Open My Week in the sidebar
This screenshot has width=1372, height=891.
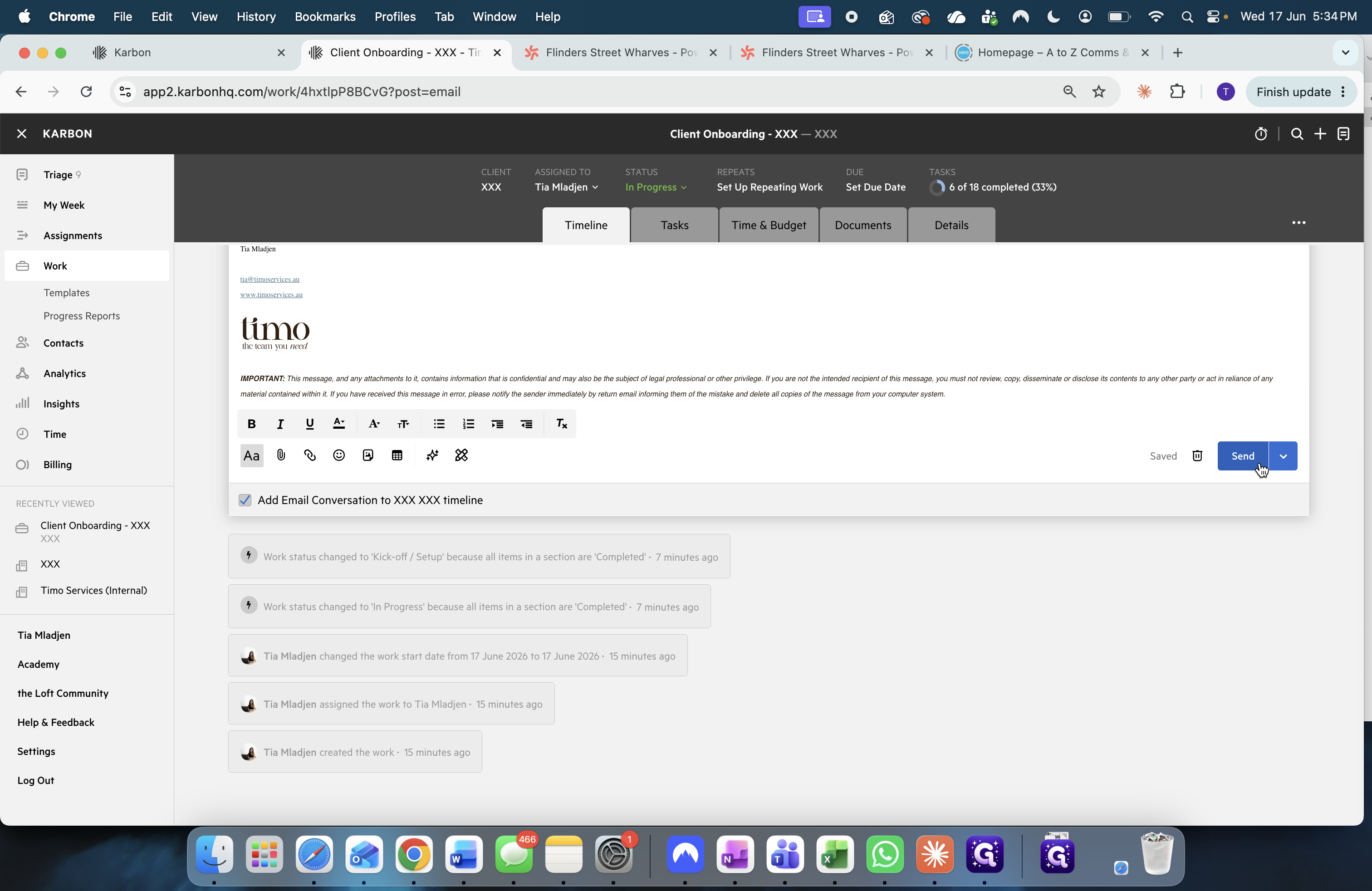pos(87,205)
